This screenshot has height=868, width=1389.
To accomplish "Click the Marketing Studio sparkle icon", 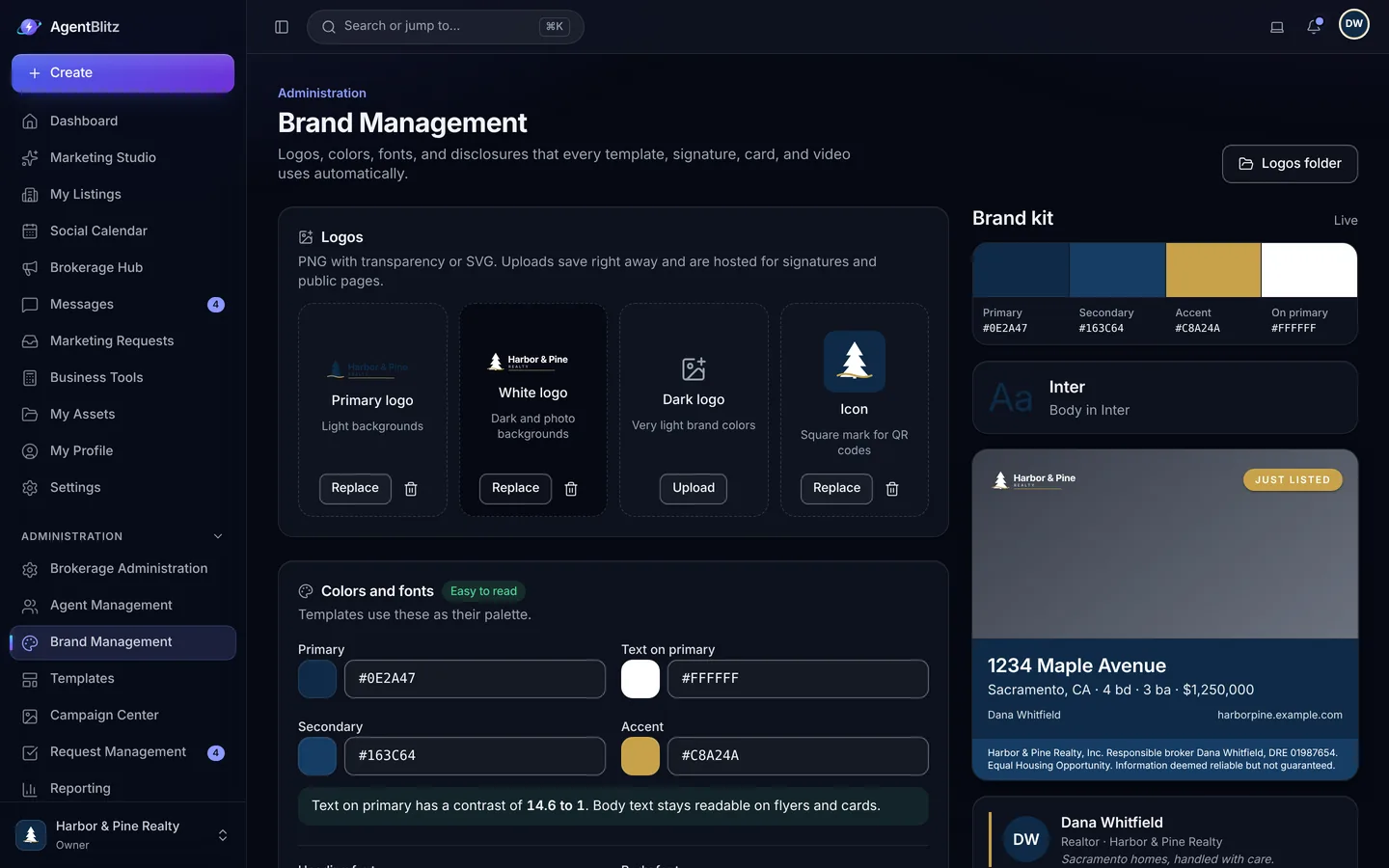I will (30, 158).
